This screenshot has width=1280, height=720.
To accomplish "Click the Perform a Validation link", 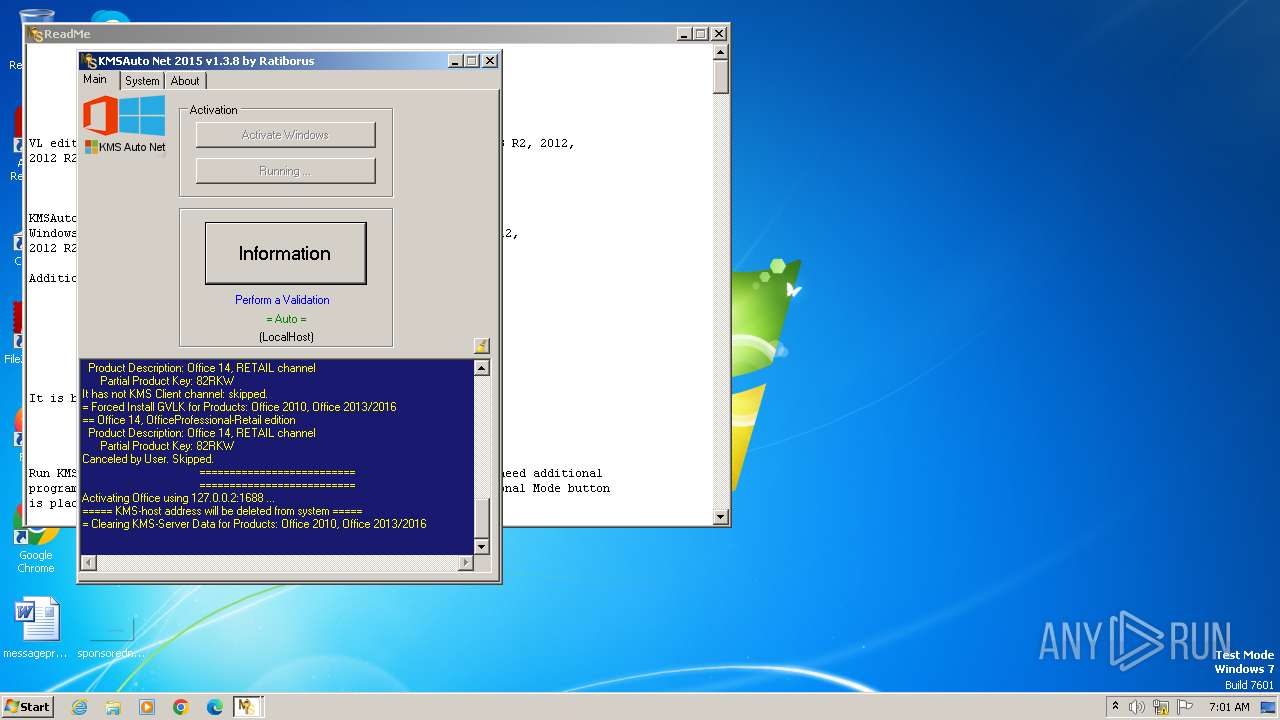I will coord(282,300).
